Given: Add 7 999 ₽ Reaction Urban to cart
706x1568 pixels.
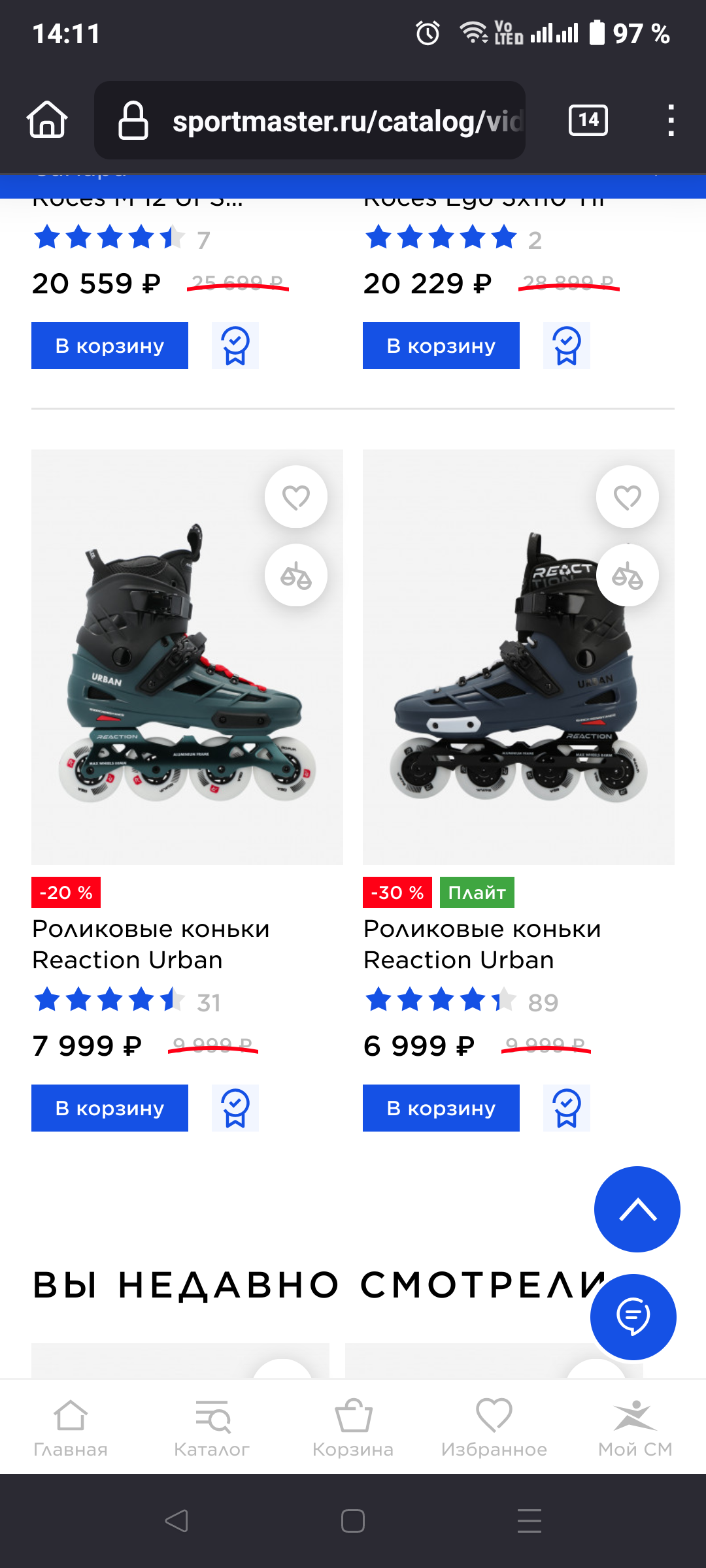Looking at the screenshot, I should point(110,1108).
